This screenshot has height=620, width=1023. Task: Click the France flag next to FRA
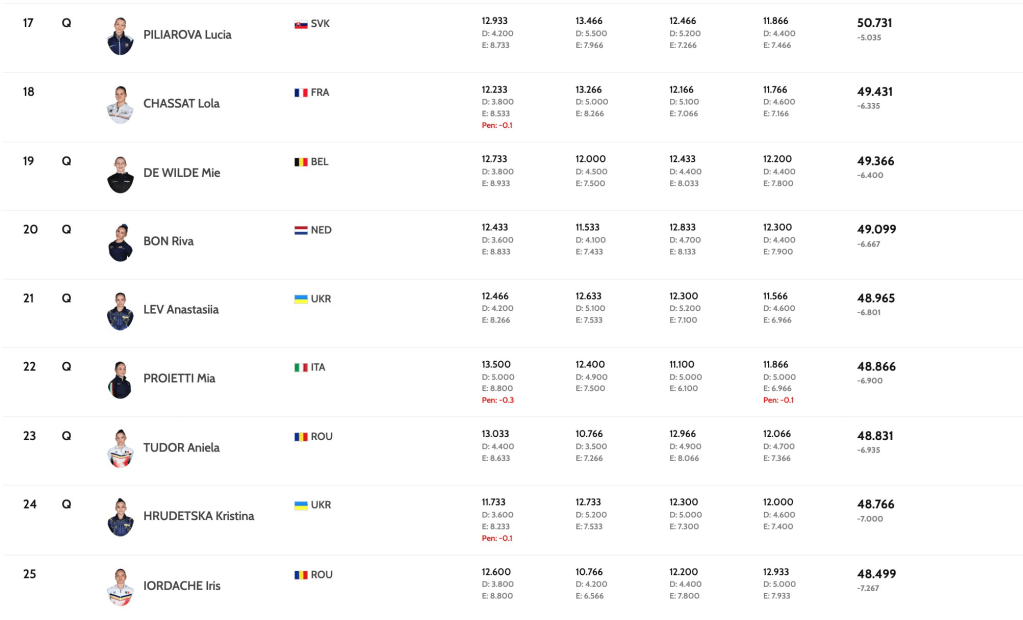tap(300, 93)
